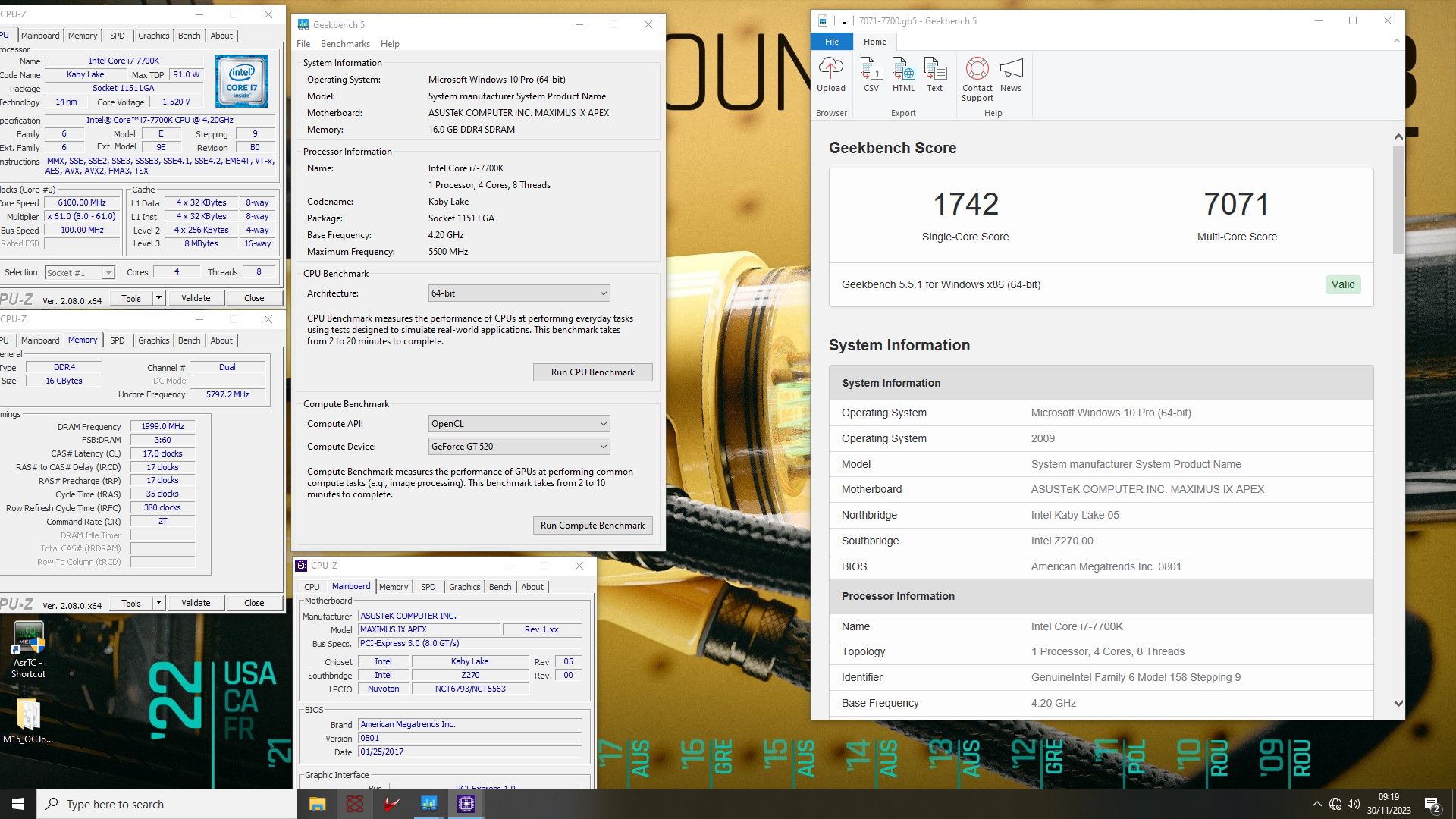1456x819 pixels.
Task: Open the M15_OCTo... folder on desktop
Action: tap(28, 720)
